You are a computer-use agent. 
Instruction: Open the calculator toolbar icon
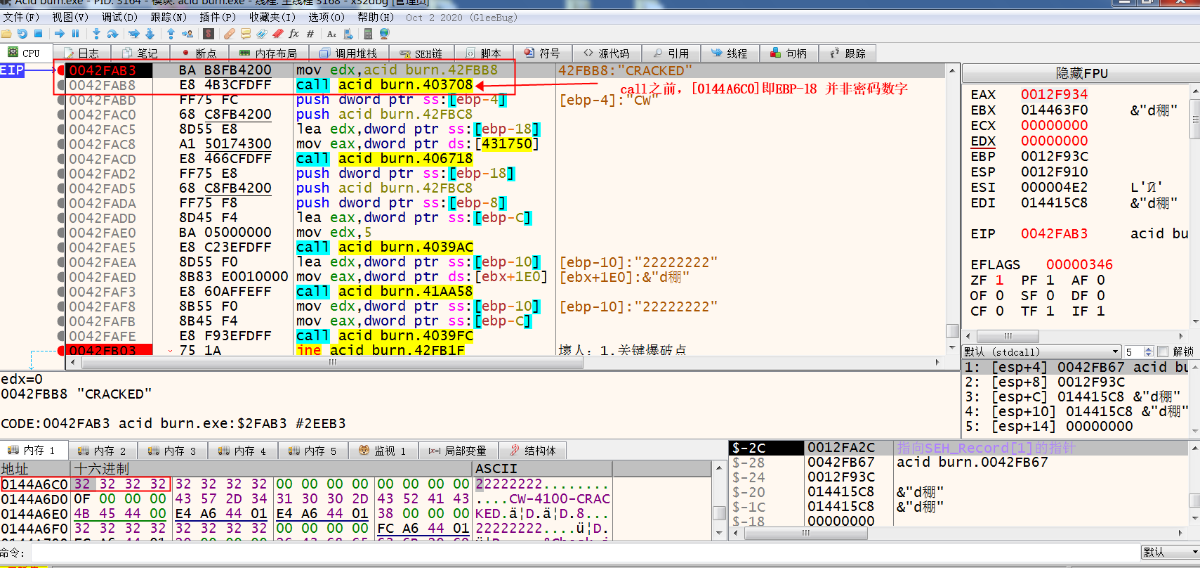click(368, 34)
